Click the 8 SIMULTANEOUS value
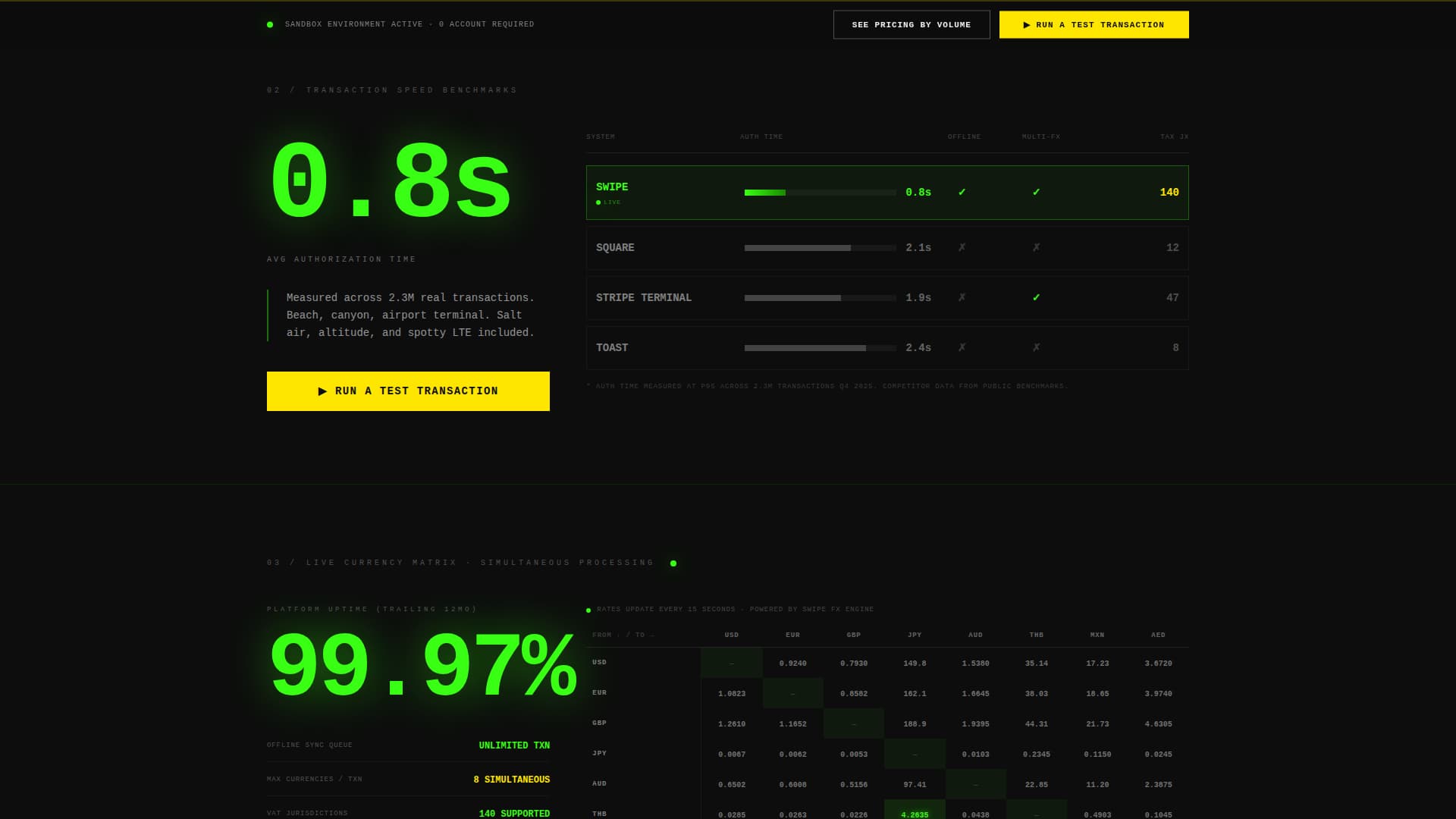1456x819 pixels. [512, 780]
